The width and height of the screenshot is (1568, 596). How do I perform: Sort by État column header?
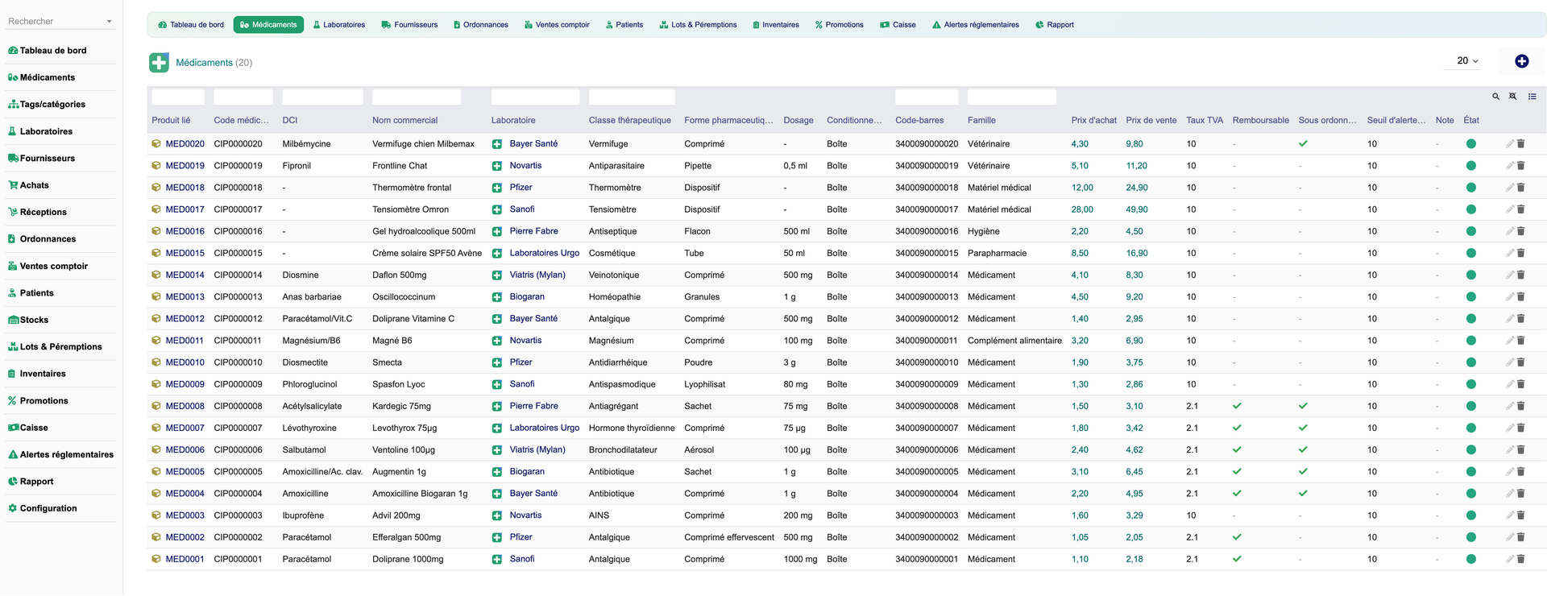click(x=1471, y=121)
